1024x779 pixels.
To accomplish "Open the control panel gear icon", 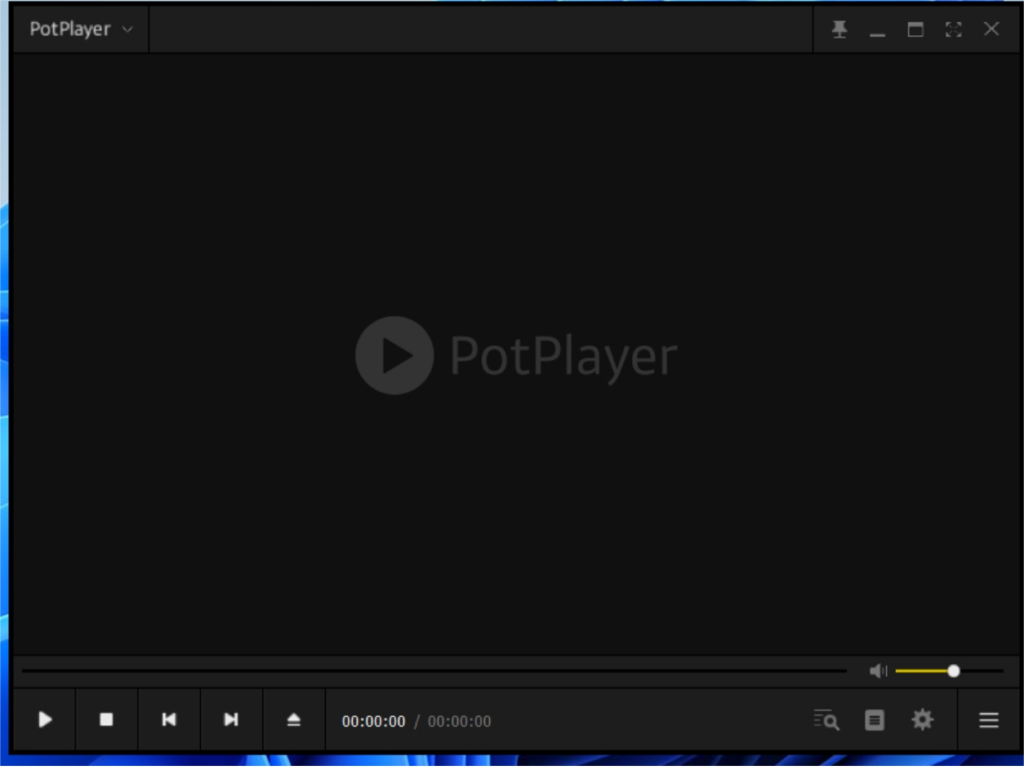I will tap(922, 720).
